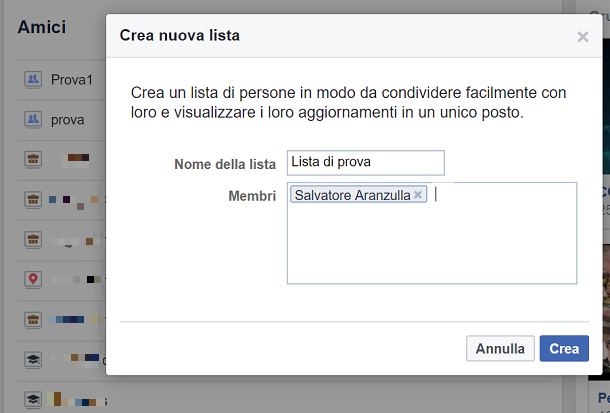Click the briefcase icon directly above location pin
This screenshot has width=610, height=413.
tap(33, 239)
